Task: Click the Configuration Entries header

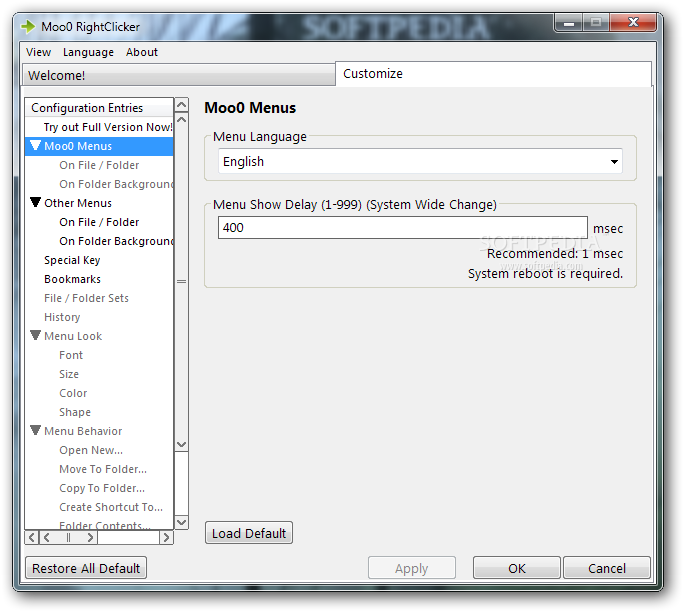Action: tap(99, 108)
